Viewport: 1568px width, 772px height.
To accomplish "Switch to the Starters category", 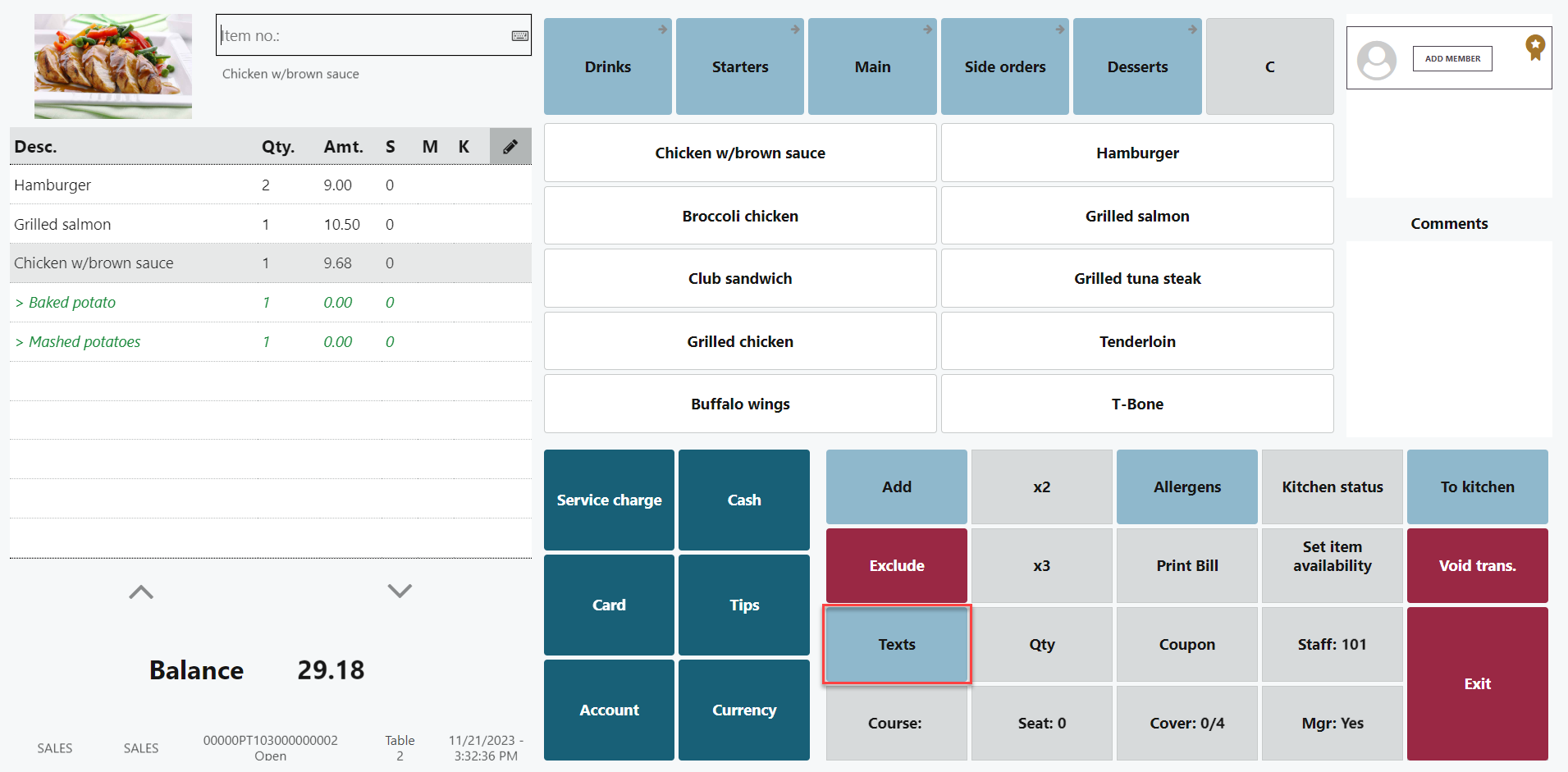I will (740, 66).
